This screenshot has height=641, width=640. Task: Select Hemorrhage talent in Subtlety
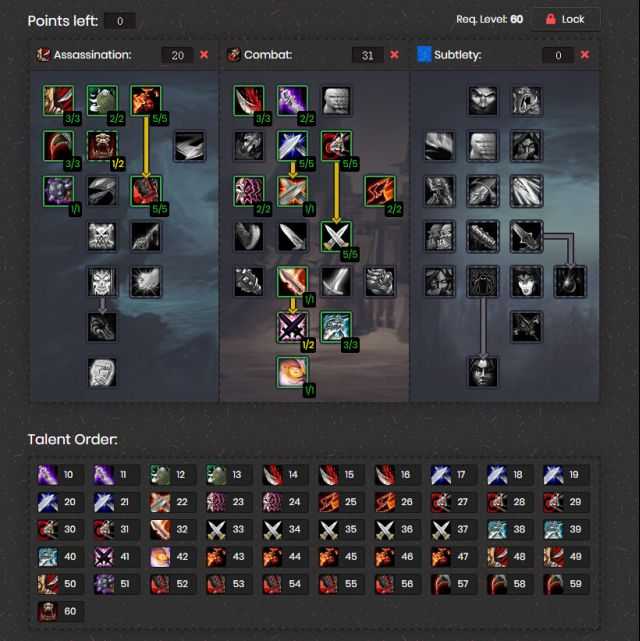[x=571, y=282]
